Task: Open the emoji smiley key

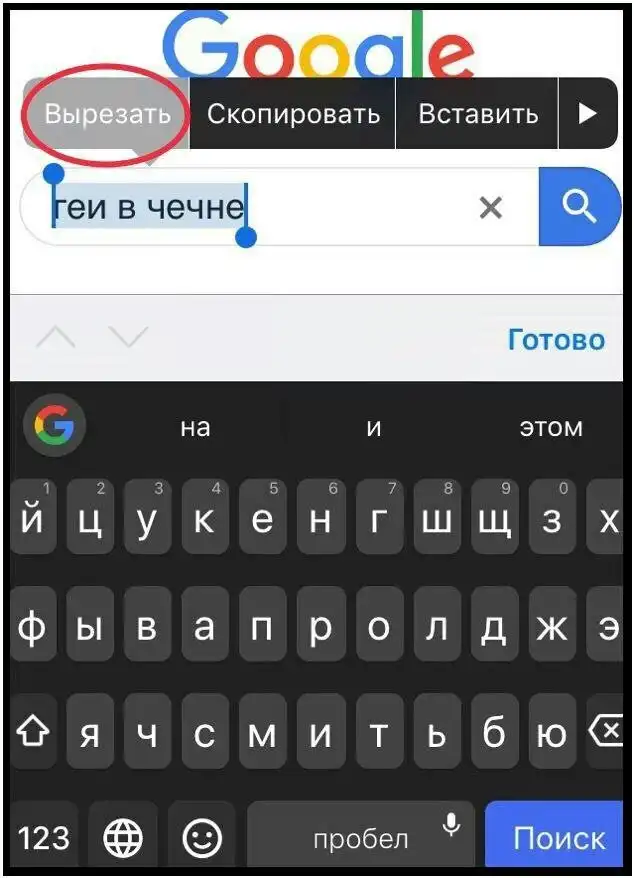Action: point(202,837)
